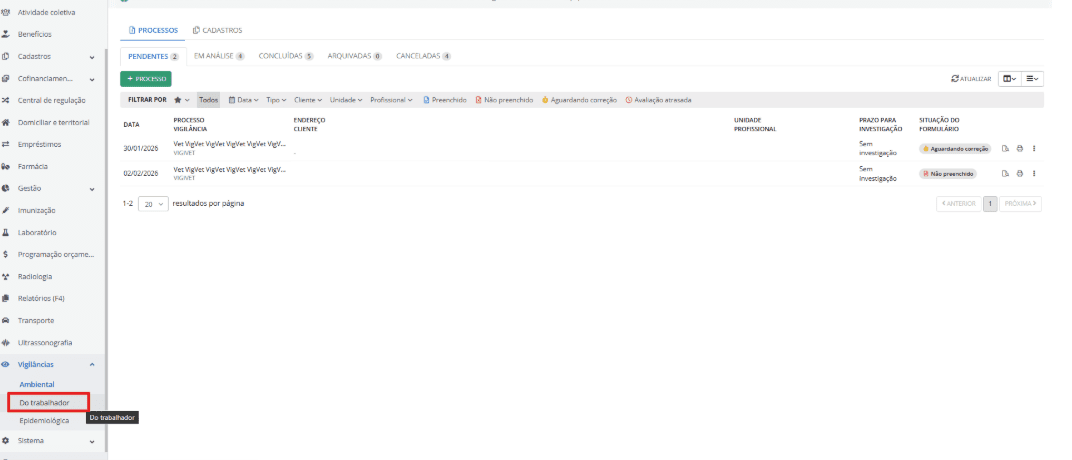Print the 30/01/2026 process row
1072x460 pixels.
click(1019, 148)
